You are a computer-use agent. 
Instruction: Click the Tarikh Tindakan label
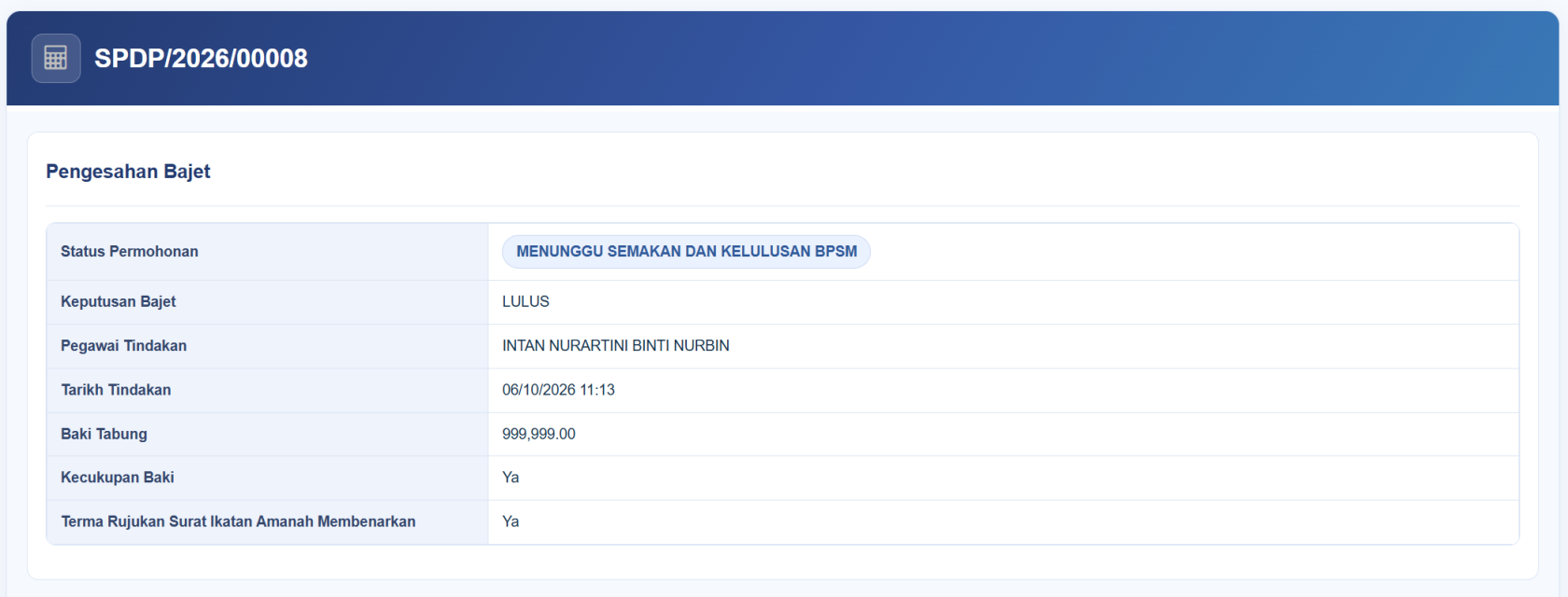tap(116, 390)
